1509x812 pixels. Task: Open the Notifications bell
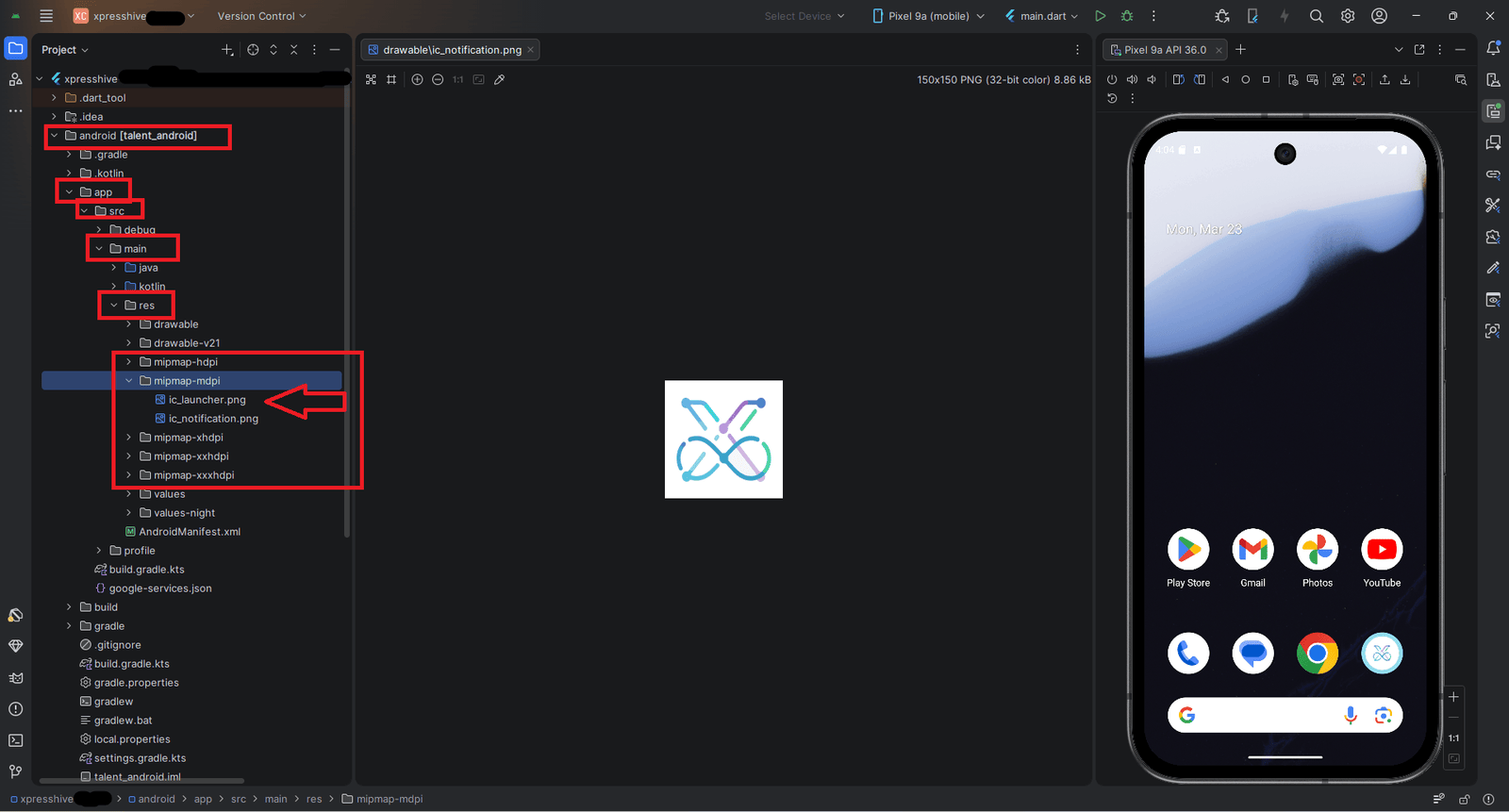tap(1493, 48)
